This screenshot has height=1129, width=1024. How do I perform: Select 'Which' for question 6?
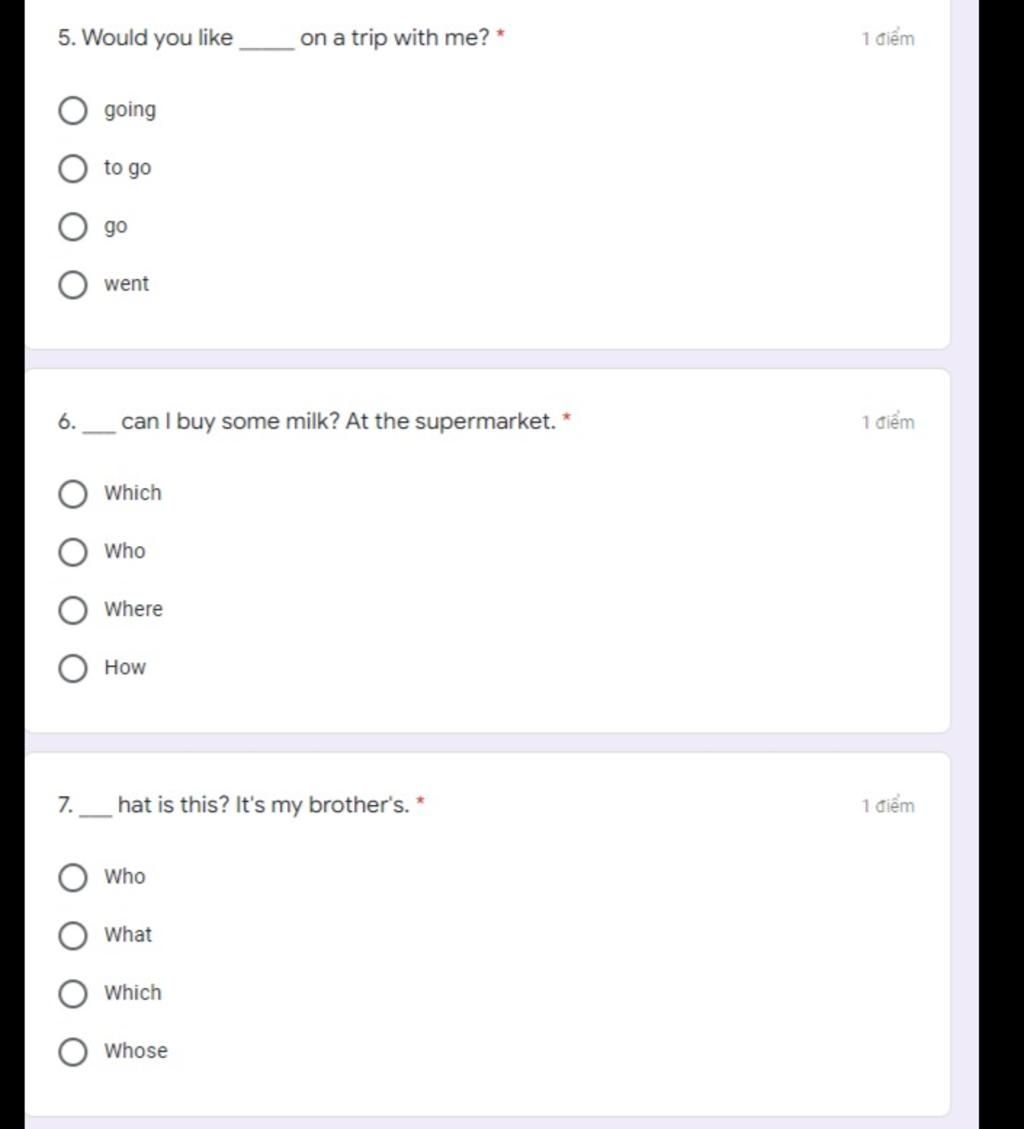point(73,494)
